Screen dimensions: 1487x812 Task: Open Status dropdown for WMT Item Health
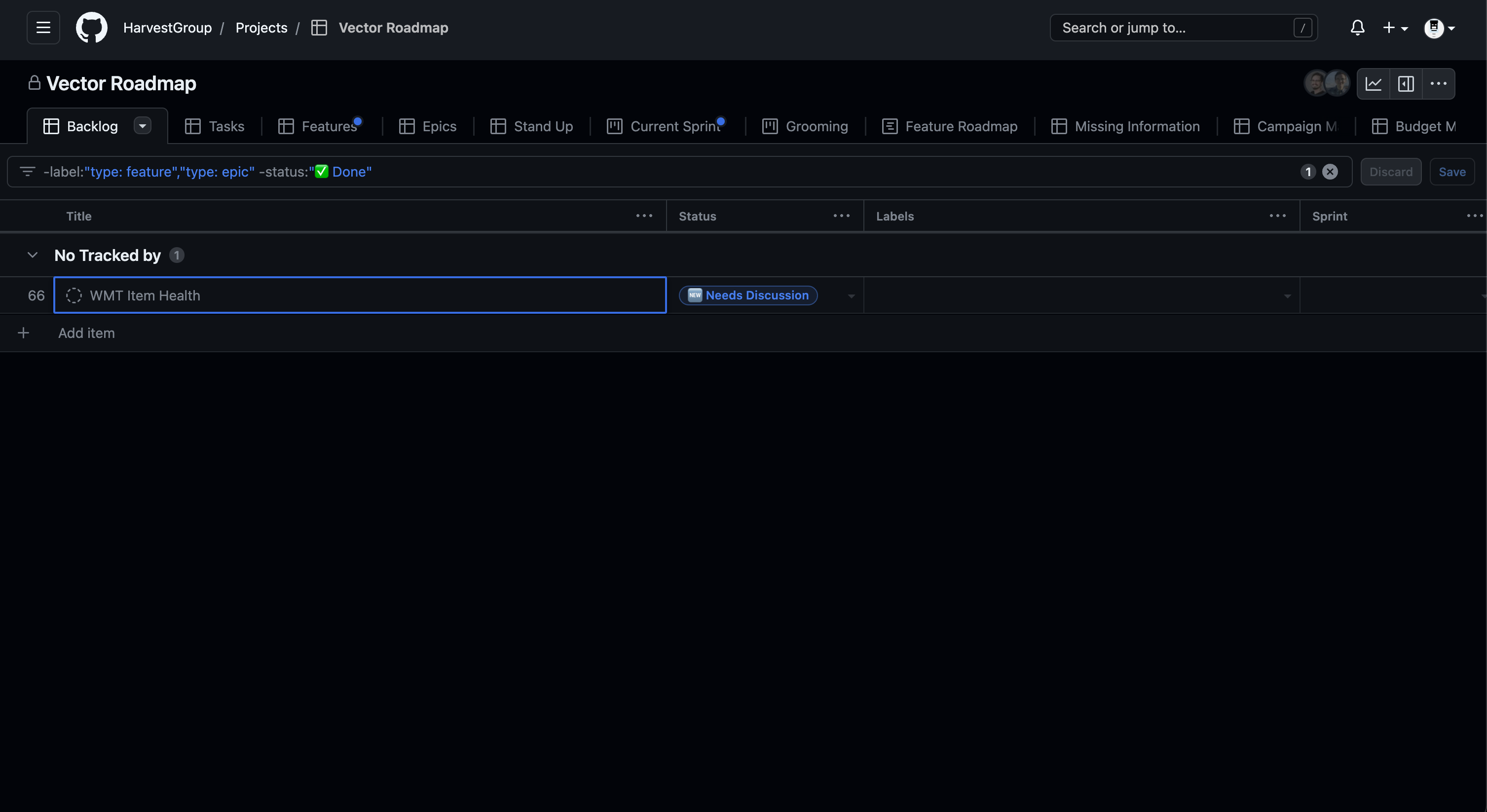click(851, 296)
